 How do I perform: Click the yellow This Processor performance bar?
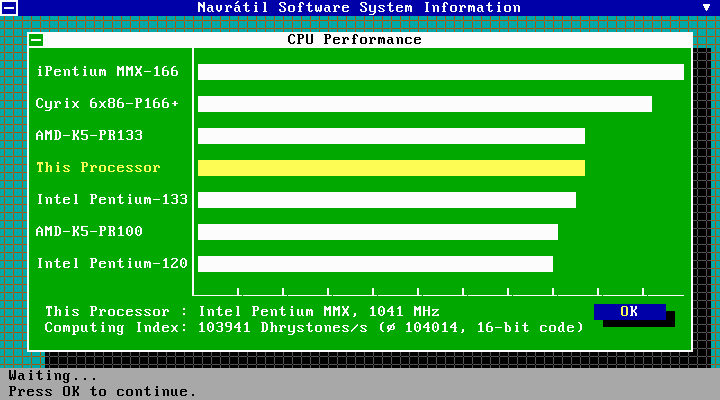coord(391,168)
